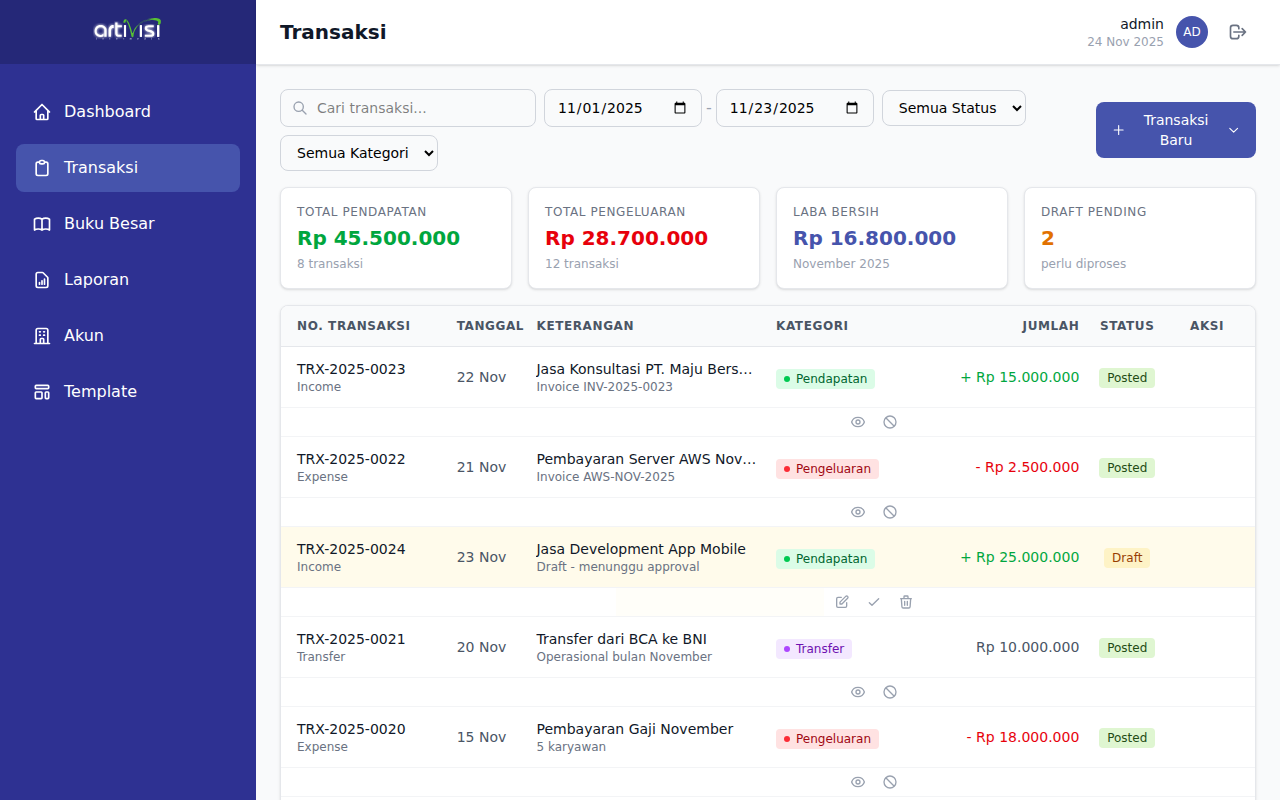Click the Akun building icon in sidebar
The width and height of the screenshot is (1280, 800).
(x=41, y=336)
